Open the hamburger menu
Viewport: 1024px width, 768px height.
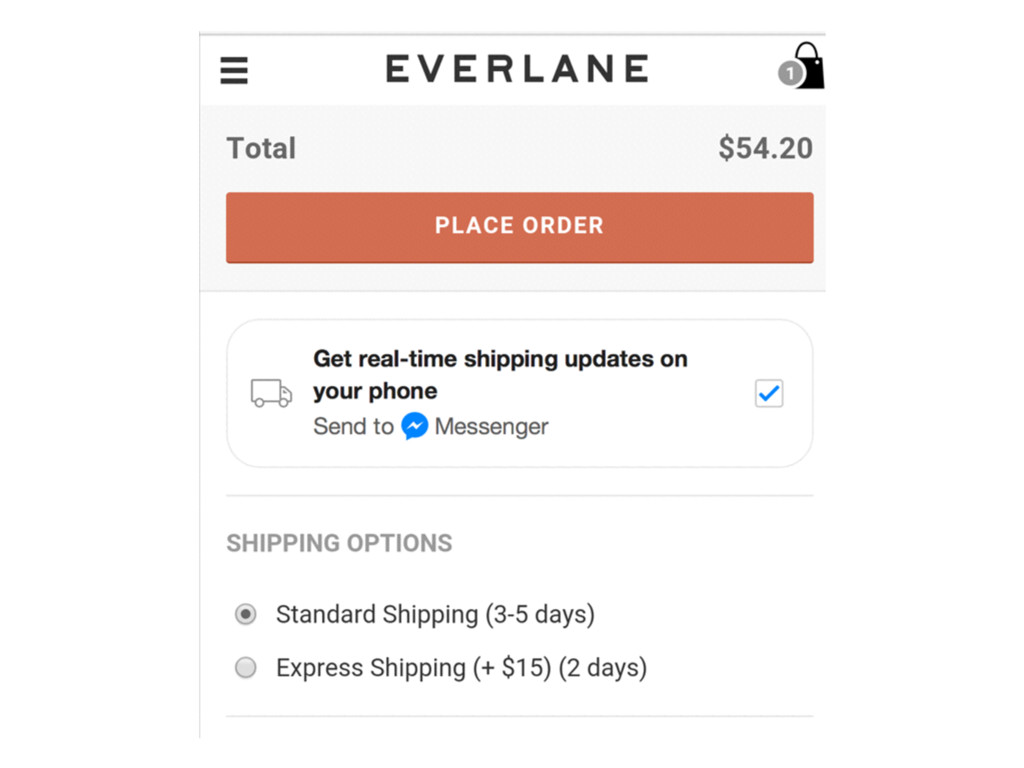[234, 71]
